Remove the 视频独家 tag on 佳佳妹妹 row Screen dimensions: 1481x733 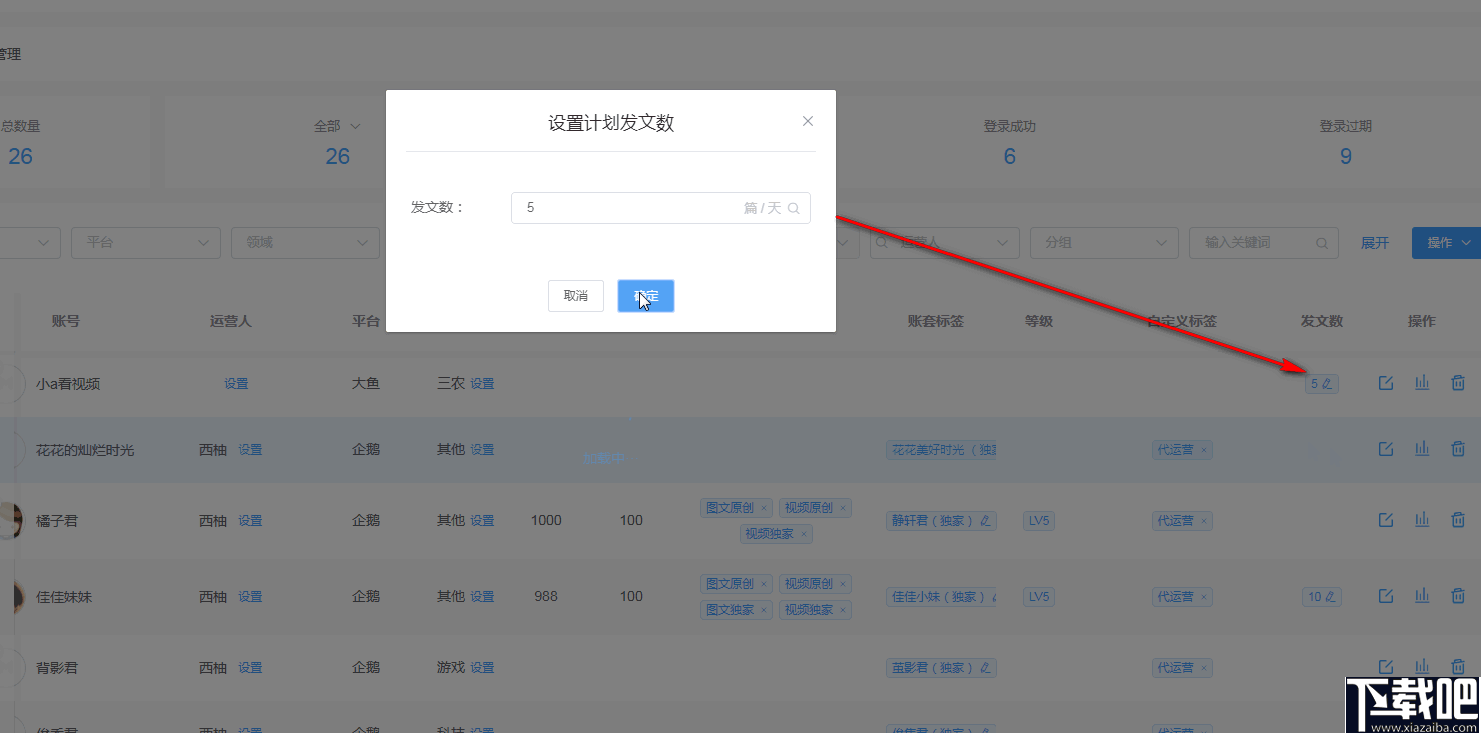843,609
